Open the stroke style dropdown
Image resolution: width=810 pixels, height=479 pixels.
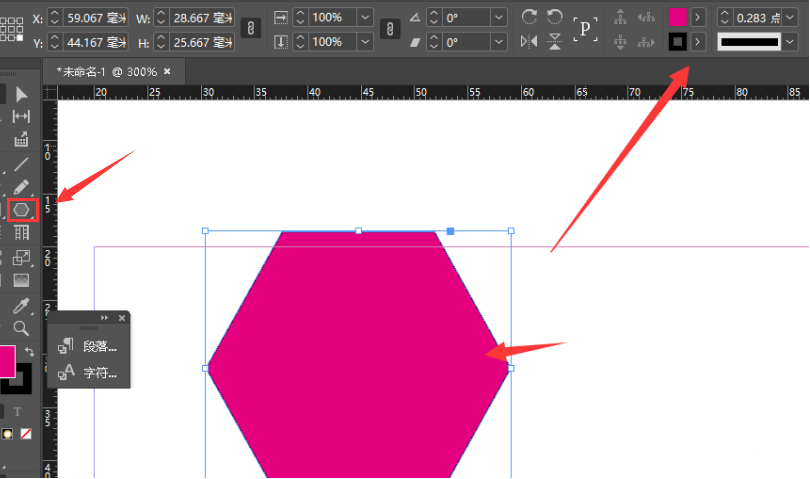(790, 41)
